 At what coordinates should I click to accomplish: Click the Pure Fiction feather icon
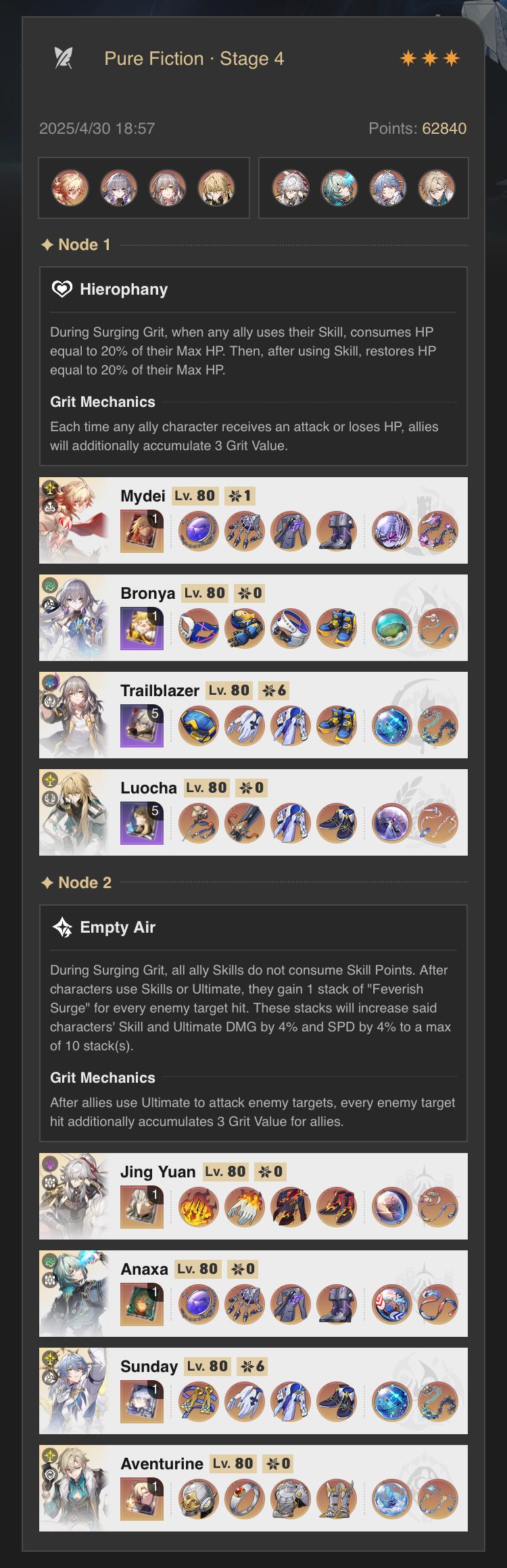64,58
